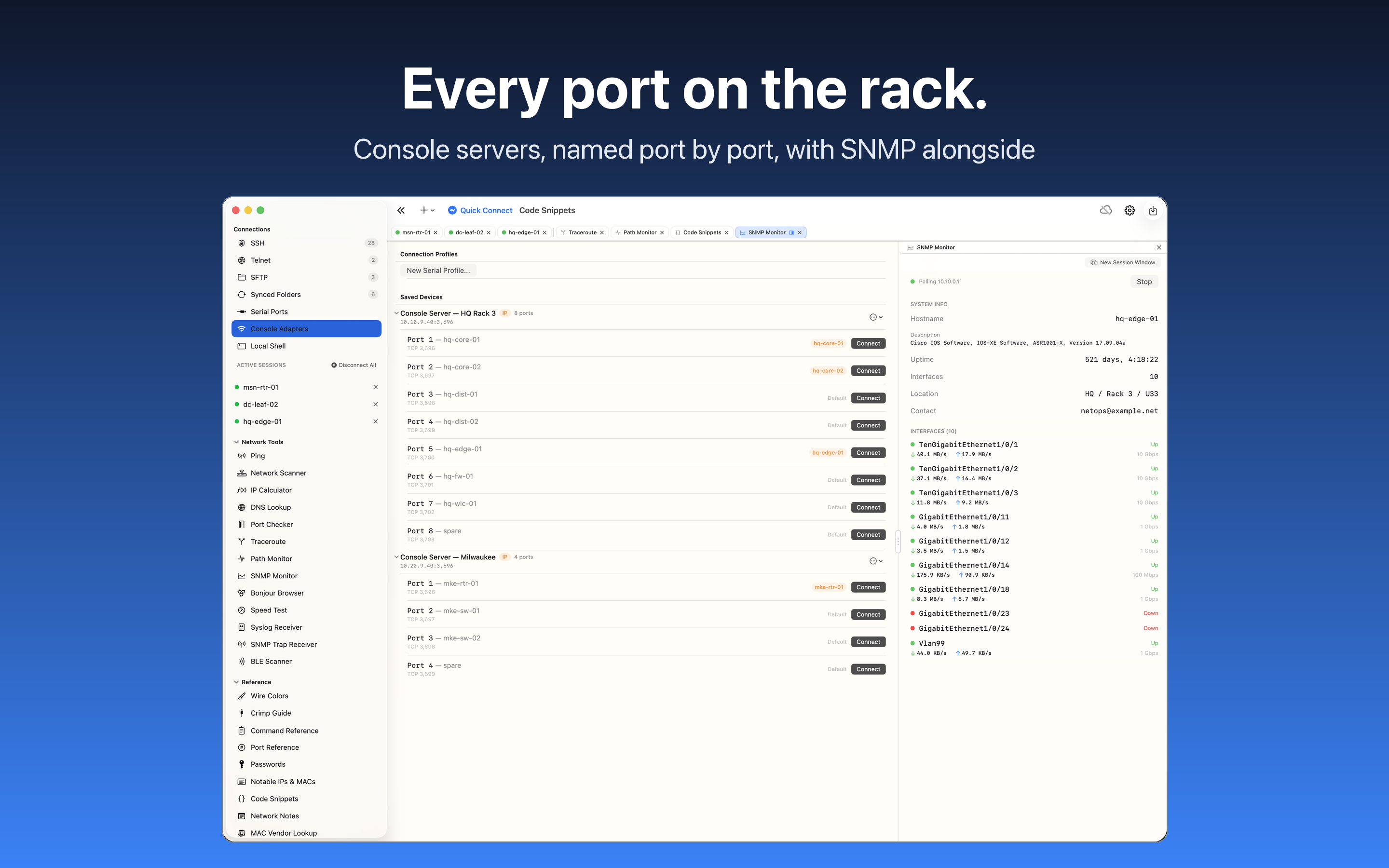1389x868 pixels.
Task: Click the Quick Connect link
Action: click(480, 210)
